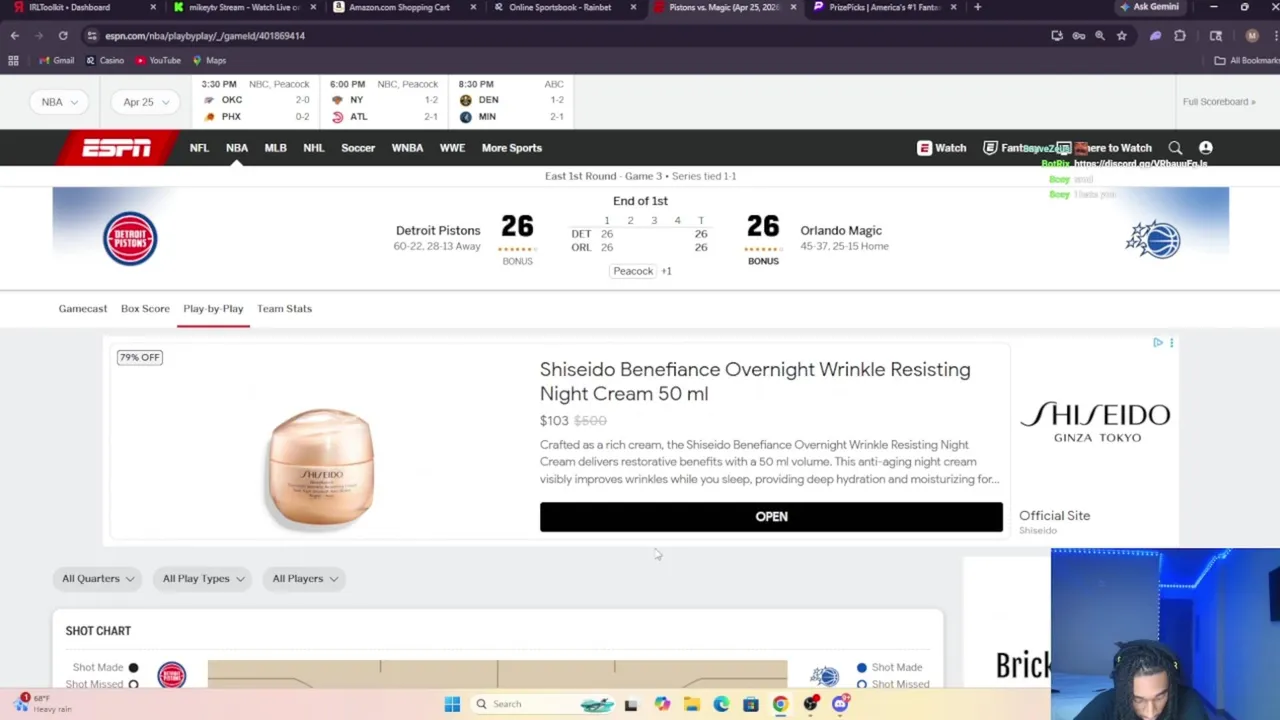Open the ESPN user profile icon

pos(1205,148)
